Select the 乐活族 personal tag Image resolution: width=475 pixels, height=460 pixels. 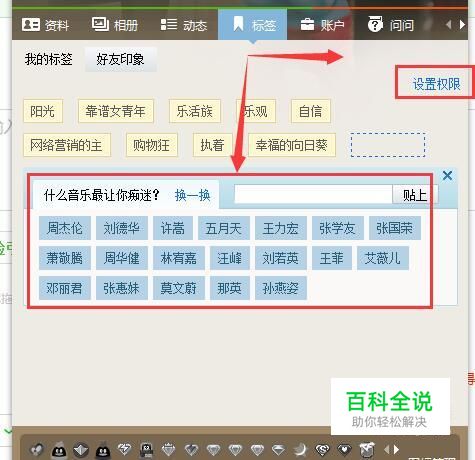(195, 111)
